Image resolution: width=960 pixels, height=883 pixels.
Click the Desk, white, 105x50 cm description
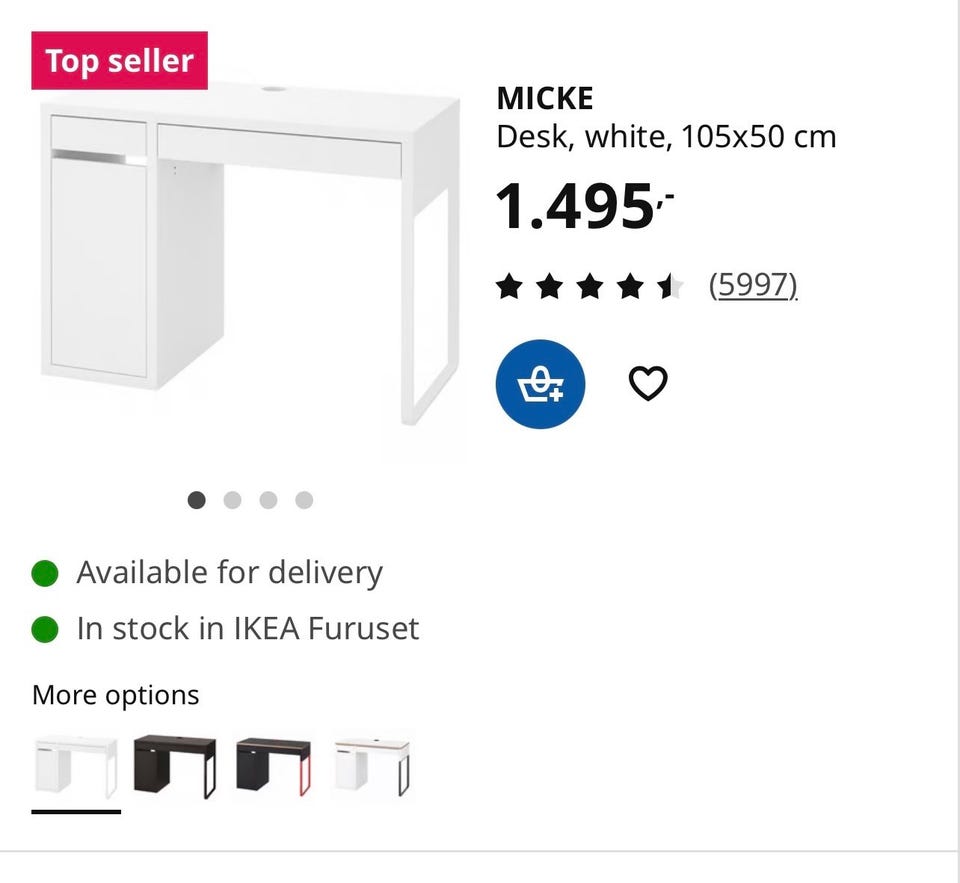tap(666, 136)
